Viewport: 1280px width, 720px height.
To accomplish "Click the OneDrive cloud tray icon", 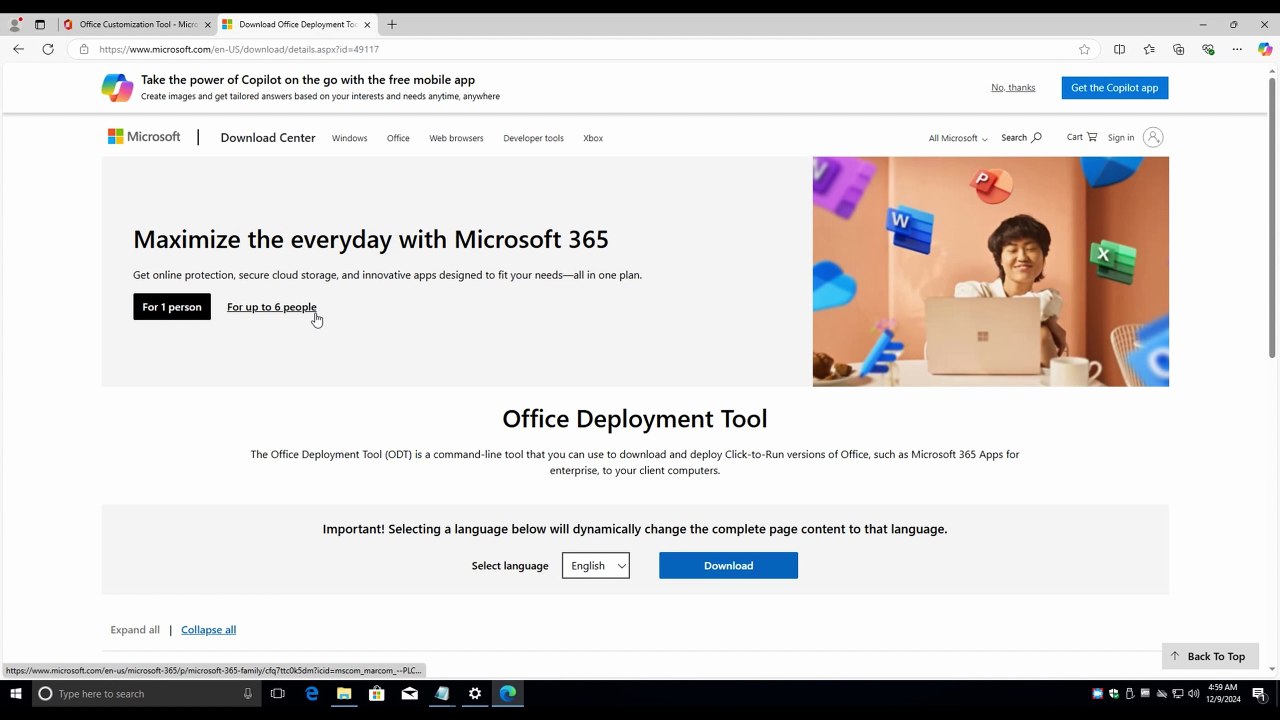I will [x=1161, y=694].
